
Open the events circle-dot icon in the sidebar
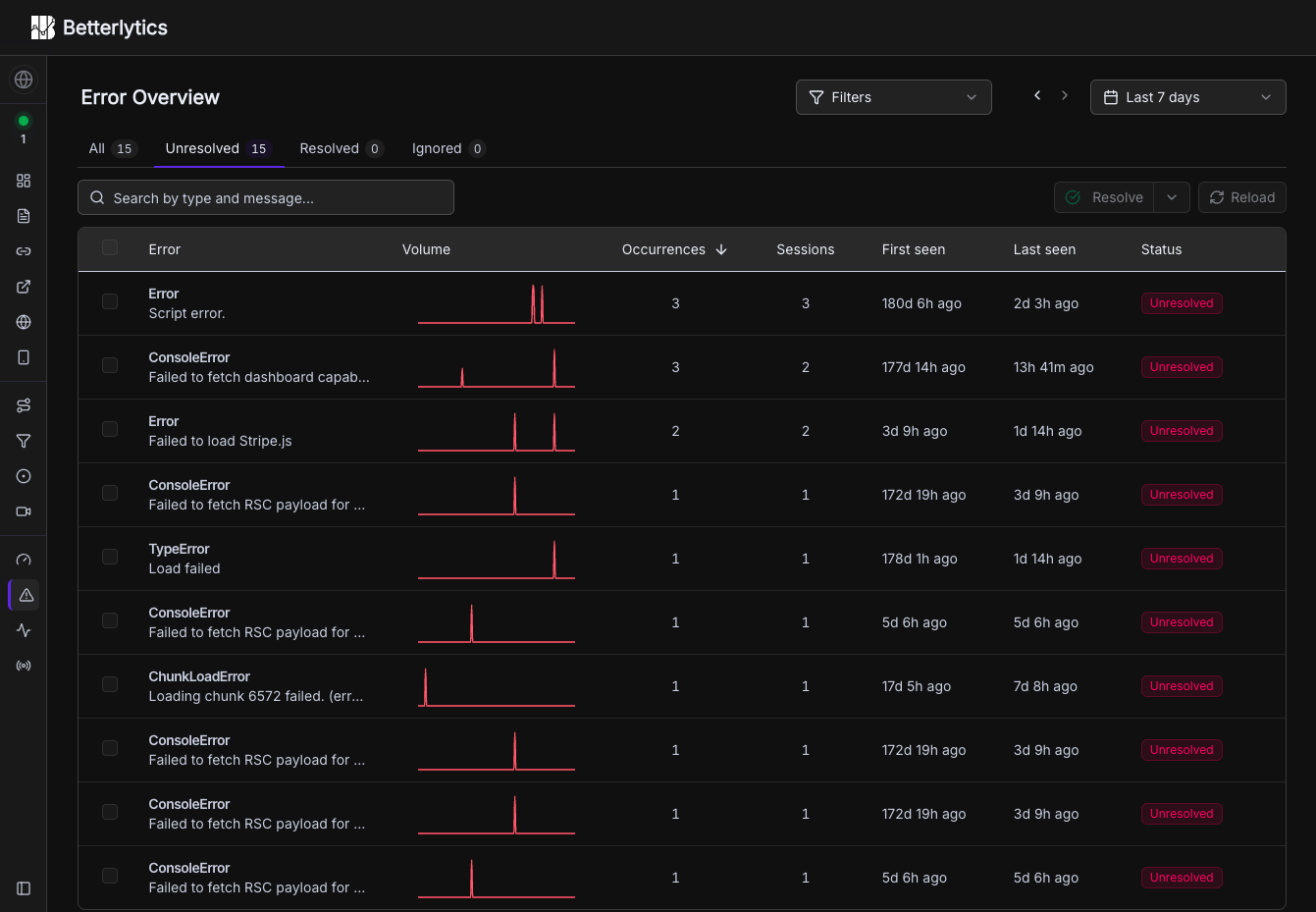coord(24,476)
